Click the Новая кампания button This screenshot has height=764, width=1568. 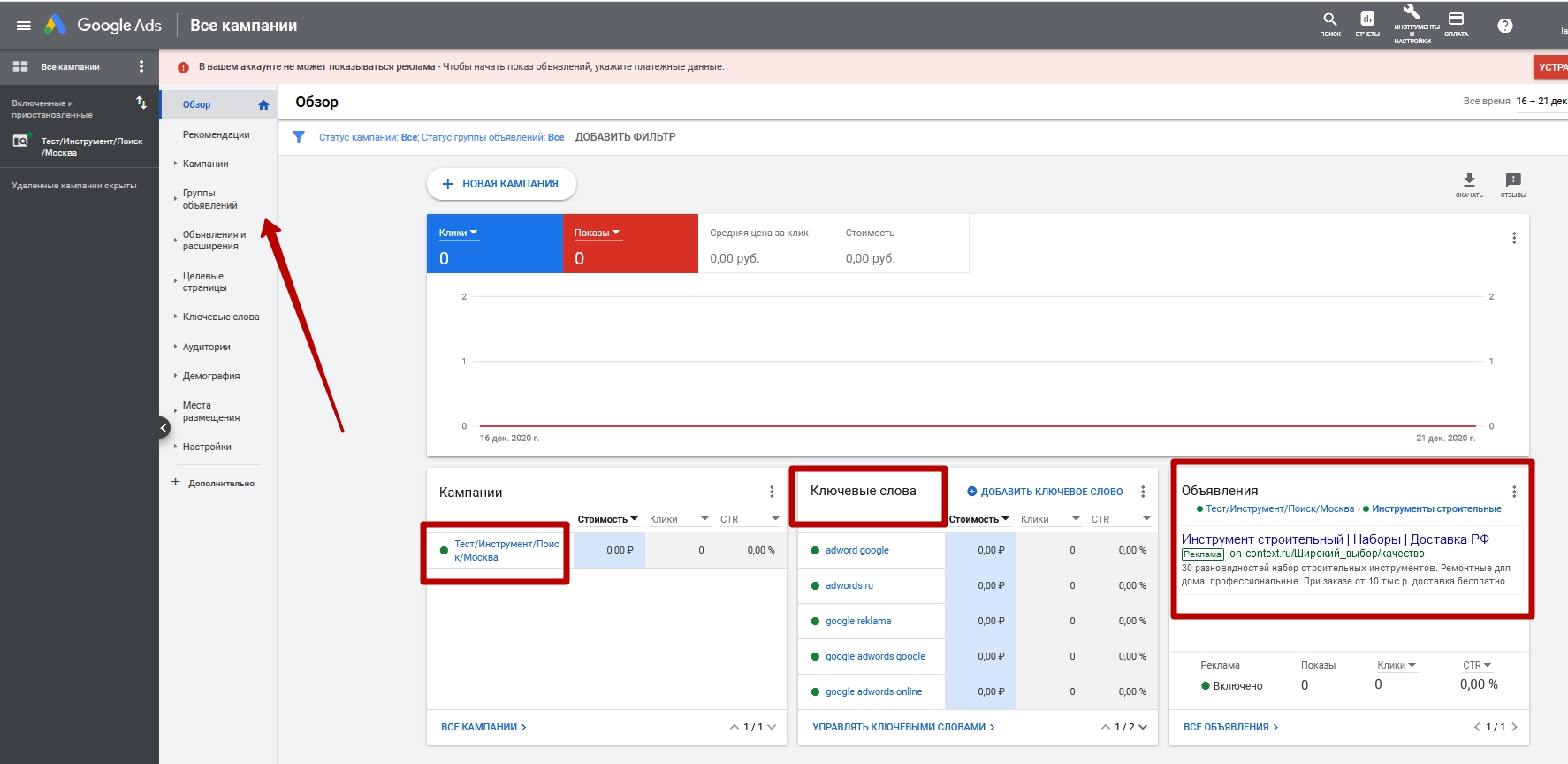[x=501, y=184]
